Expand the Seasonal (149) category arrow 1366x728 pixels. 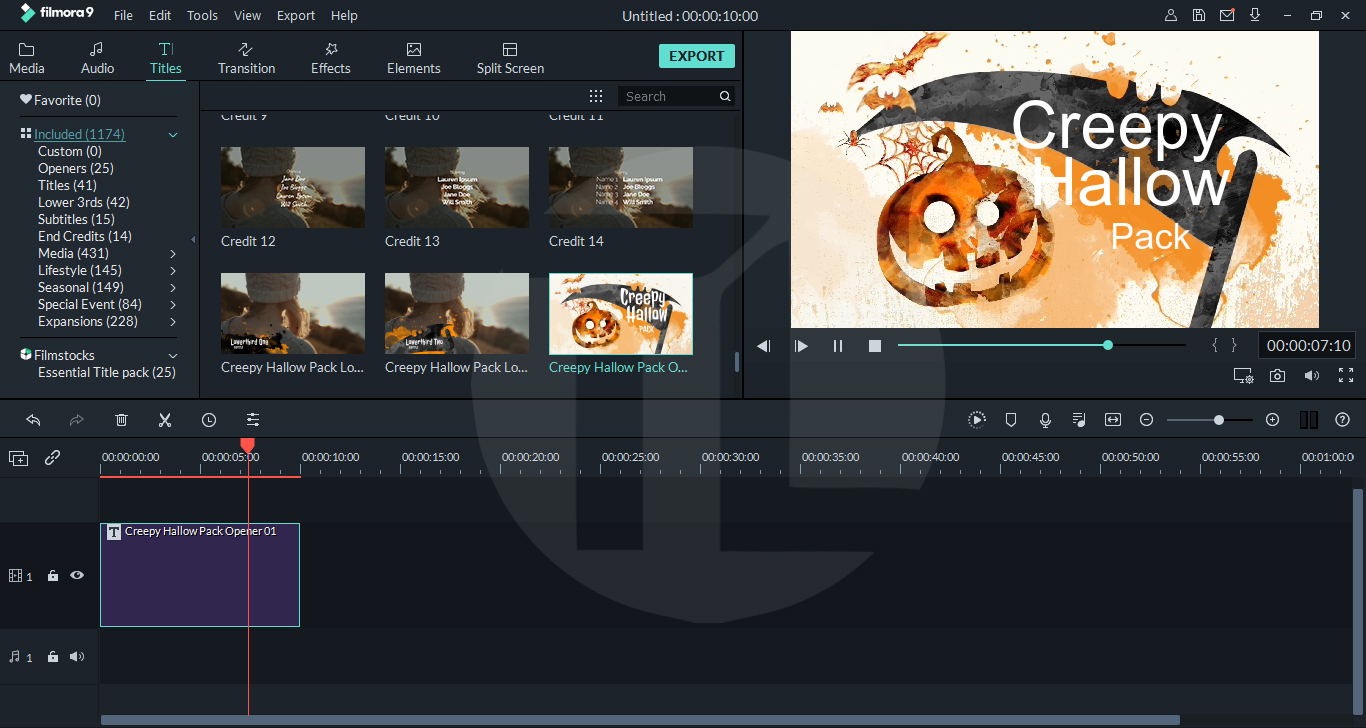click(173, 288)
